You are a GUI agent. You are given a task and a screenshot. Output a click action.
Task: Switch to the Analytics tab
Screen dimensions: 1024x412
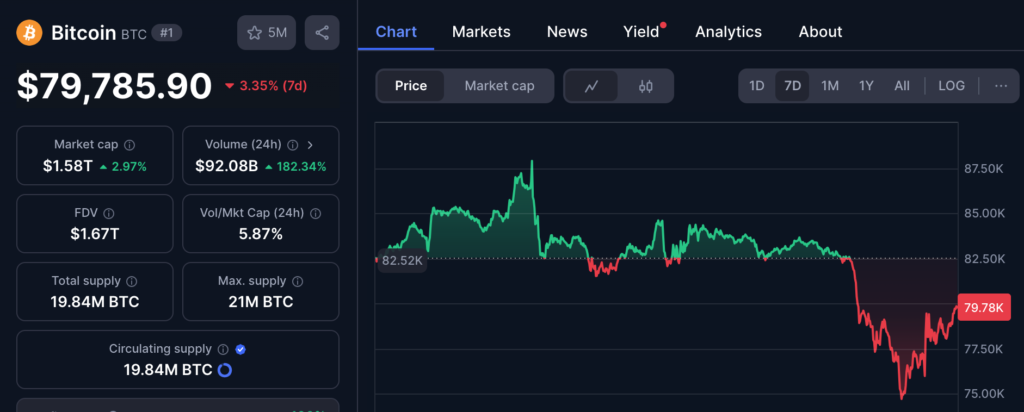[x=728, y=32]
